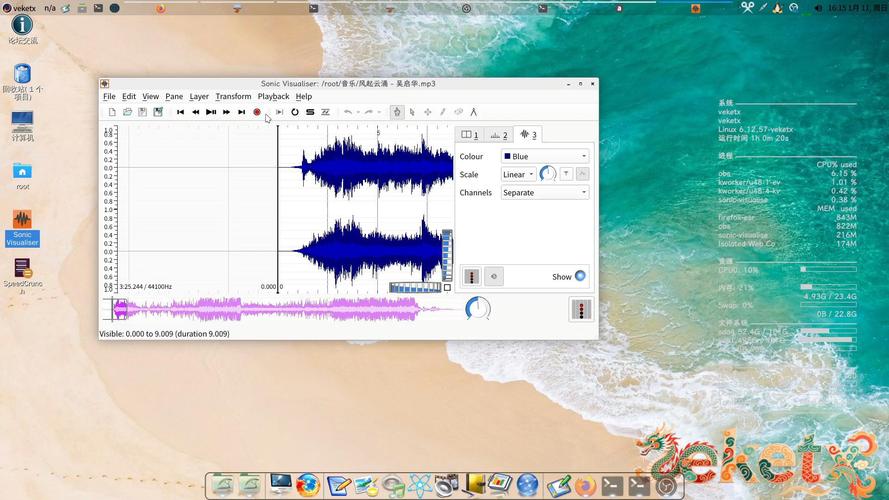Toggle Constrain Playback to Selection
This screenshot has width=889, height=500.
click(x=280, y=112)
